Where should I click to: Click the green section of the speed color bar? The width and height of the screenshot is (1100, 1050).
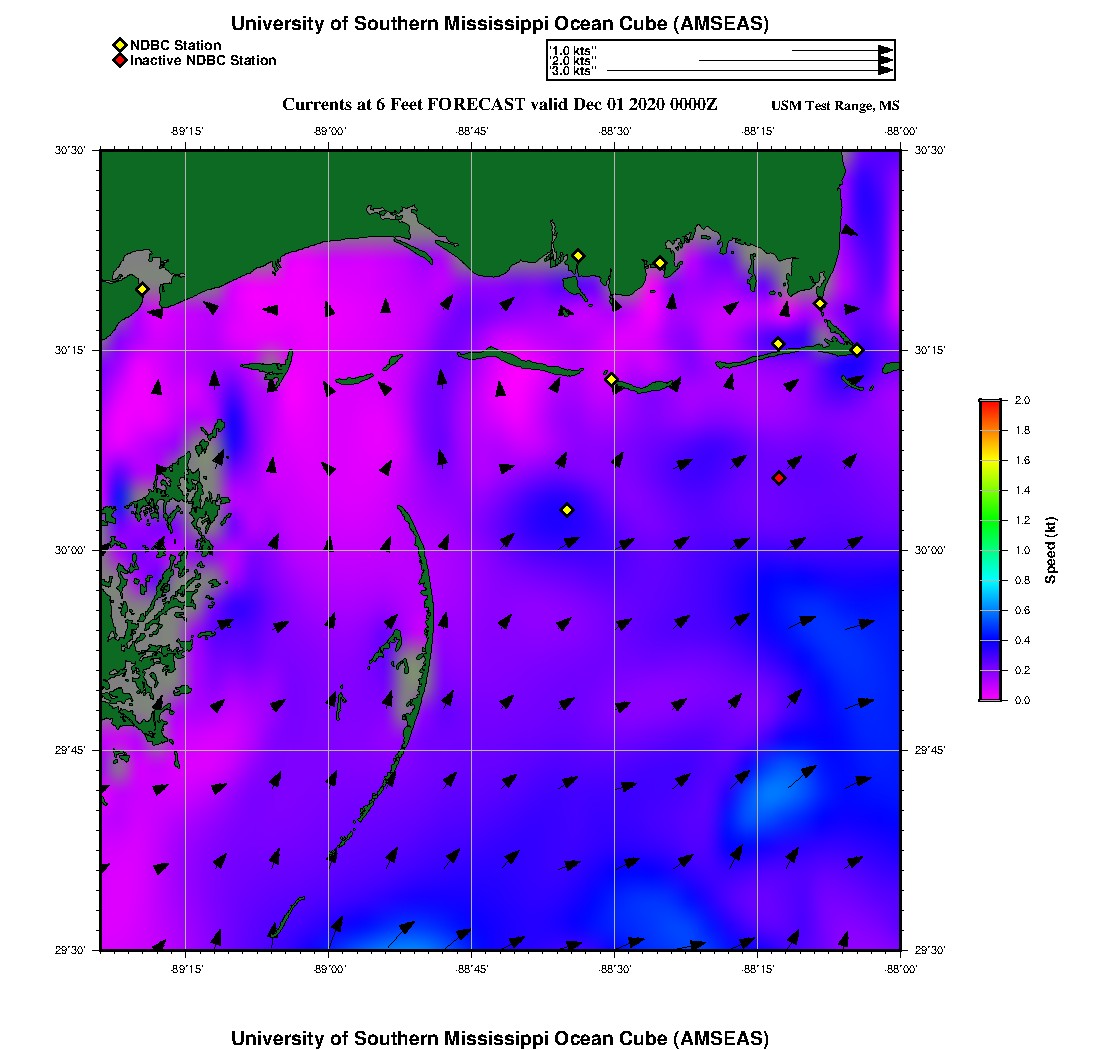(989, 520)
